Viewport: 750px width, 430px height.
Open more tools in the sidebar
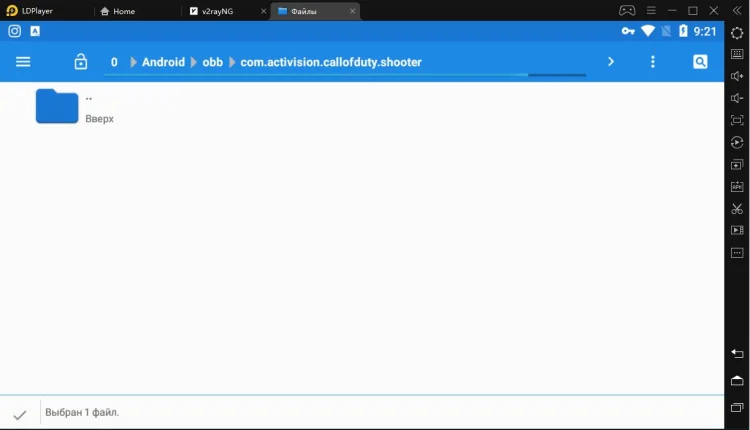tap(737, 253)
